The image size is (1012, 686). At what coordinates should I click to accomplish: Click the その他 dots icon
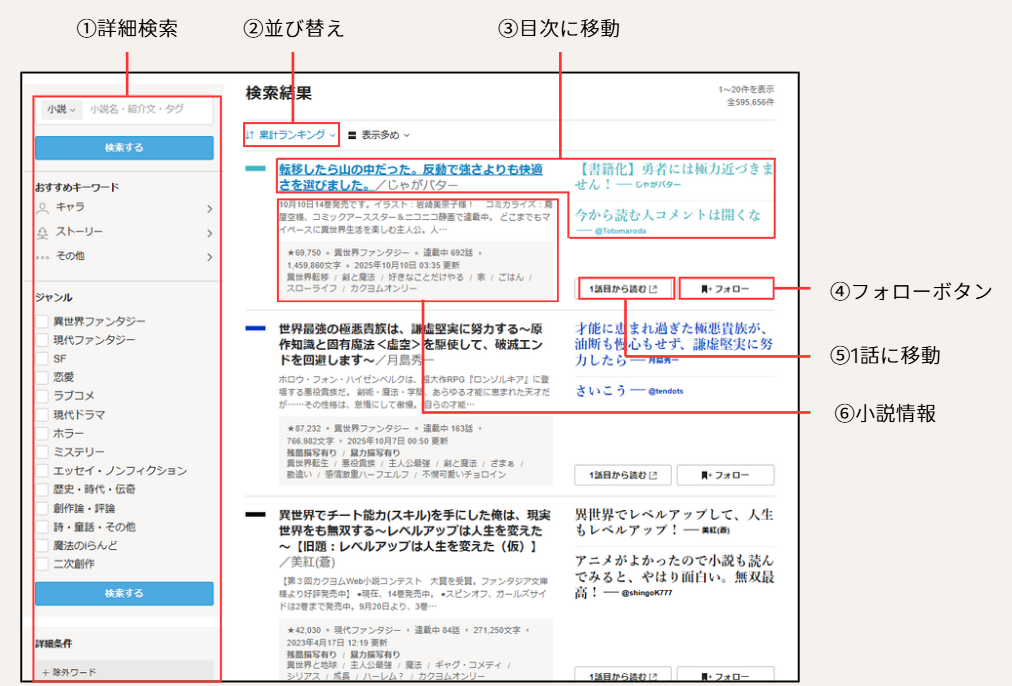(x=43, y=257)
